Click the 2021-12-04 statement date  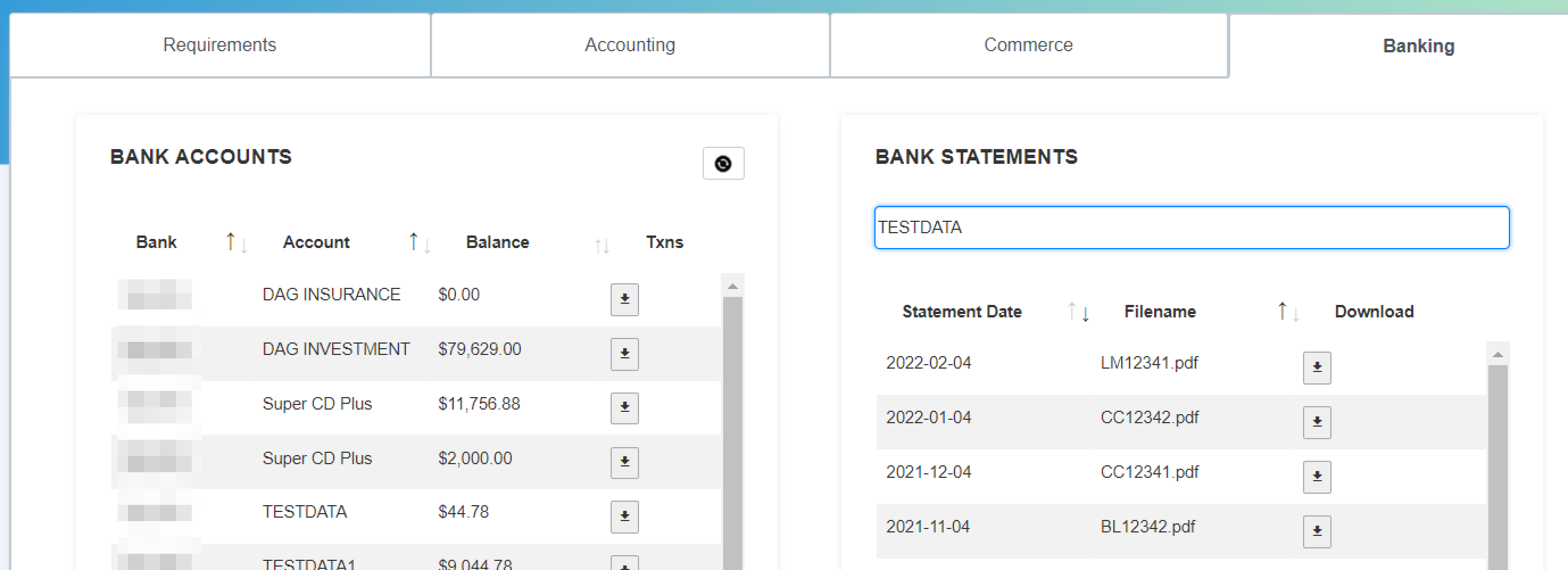[x=928, y=472]
